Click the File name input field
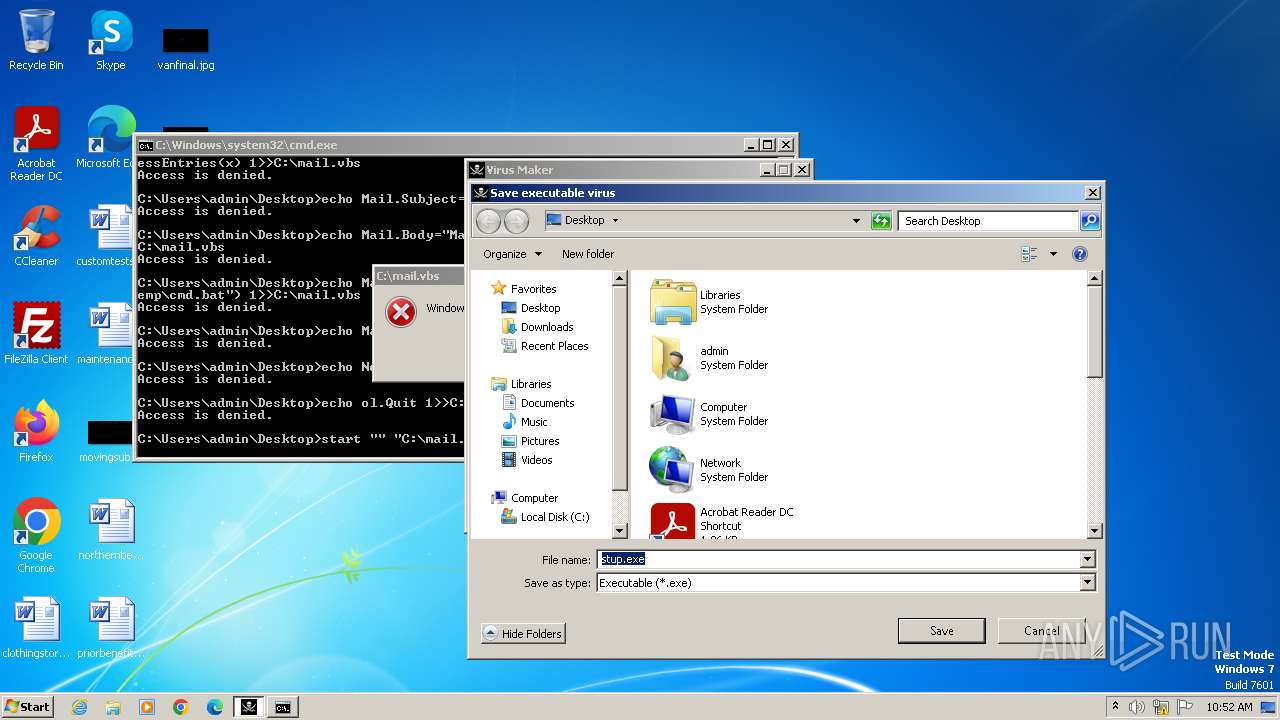This screenshot has height=720, width=1280. click(x=838, y=559)
